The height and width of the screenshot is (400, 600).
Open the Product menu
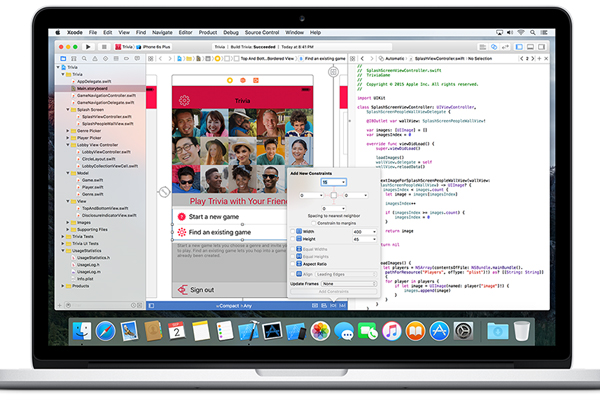point(208,33)
